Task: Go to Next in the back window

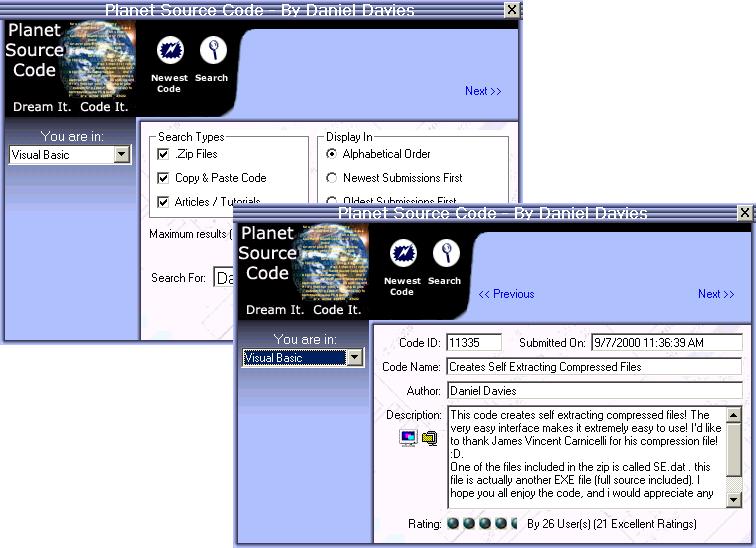Action: pyautogui.click(x=483, y=91)
